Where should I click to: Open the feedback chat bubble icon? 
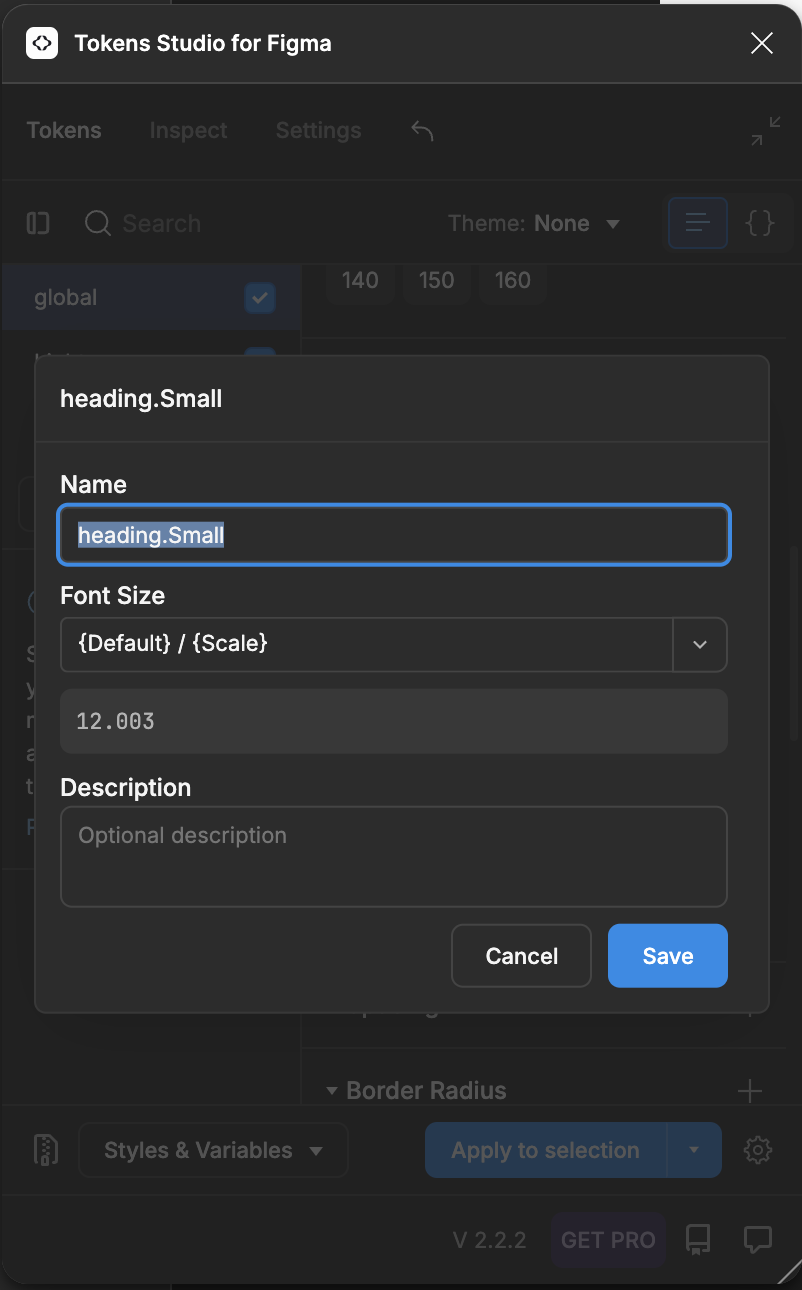tap(758, 1240)
